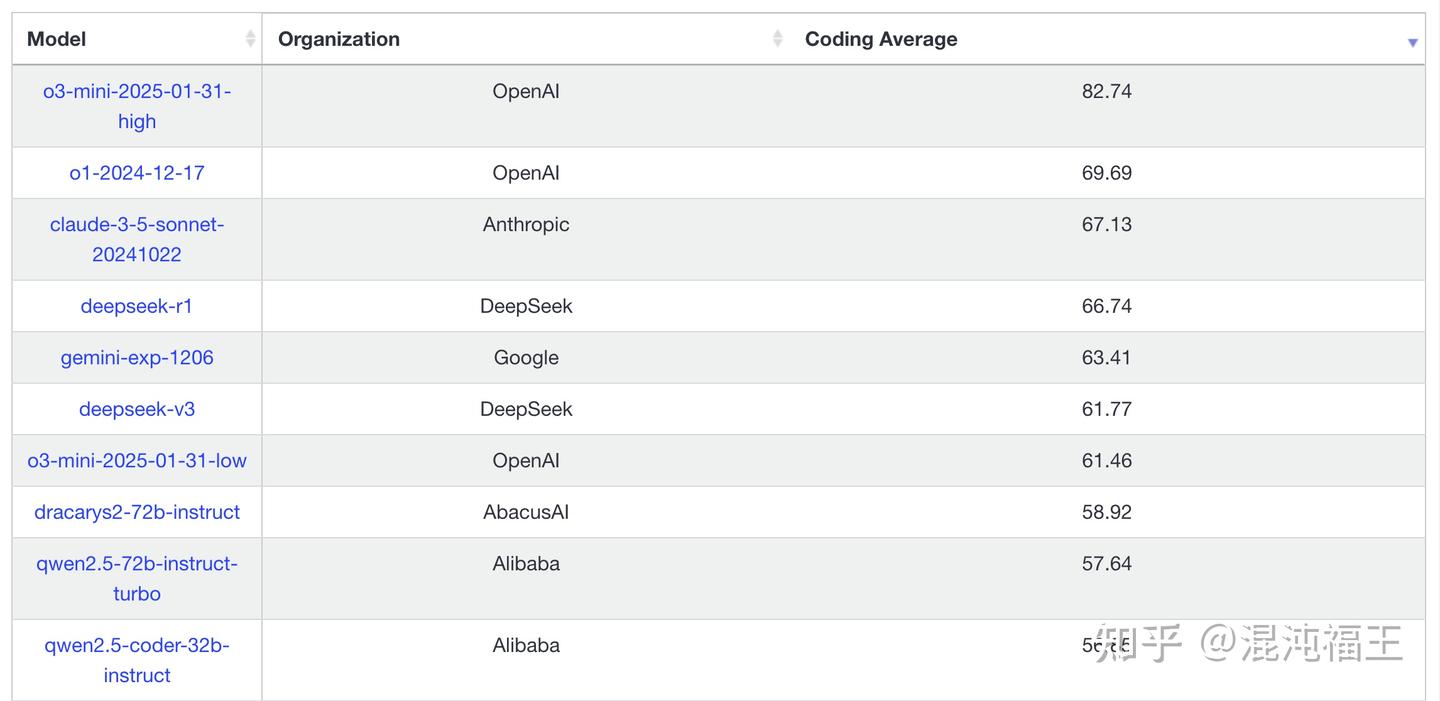
Task: Open the o1-2024-12-17 model link
Action: tap(137, 173)
